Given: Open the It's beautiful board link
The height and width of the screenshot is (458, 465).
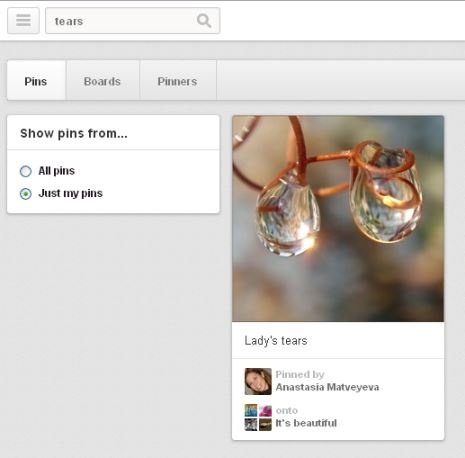Looking at the screenshot, I should tap(306, 423).
